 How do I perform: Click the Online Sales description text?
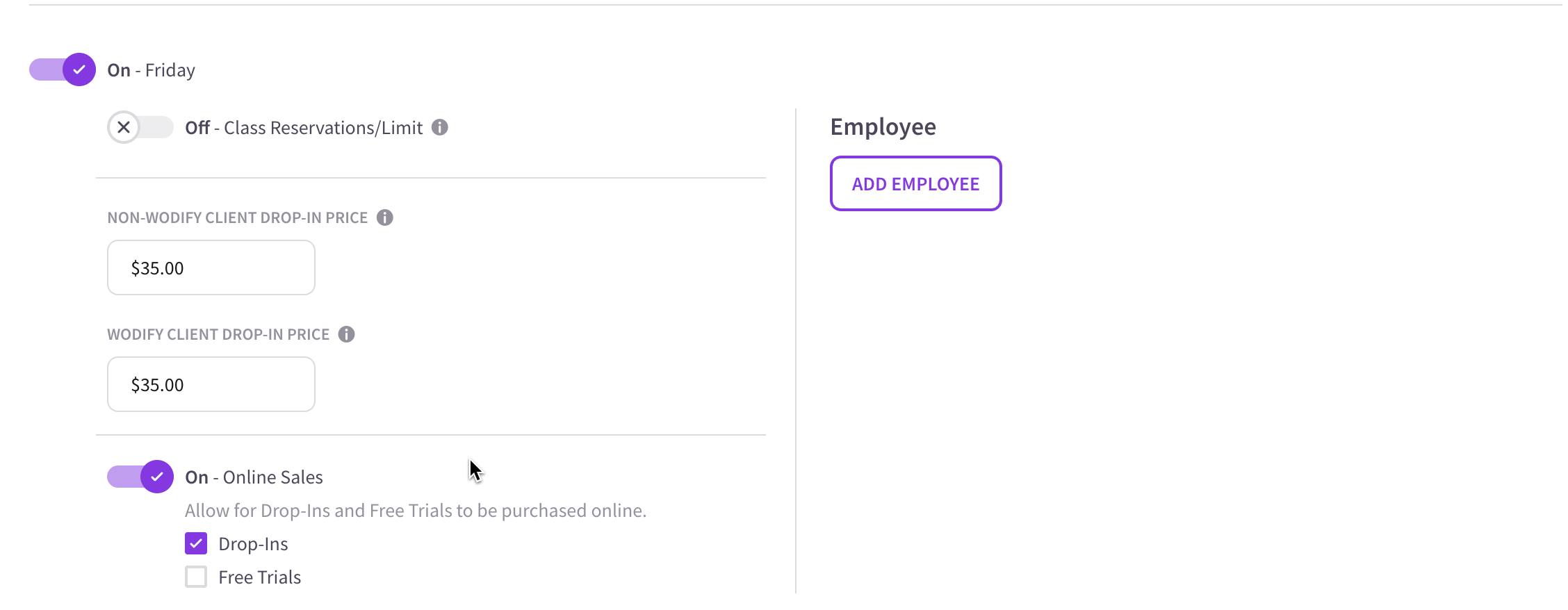pyautogui.click(x=415, y=511)
